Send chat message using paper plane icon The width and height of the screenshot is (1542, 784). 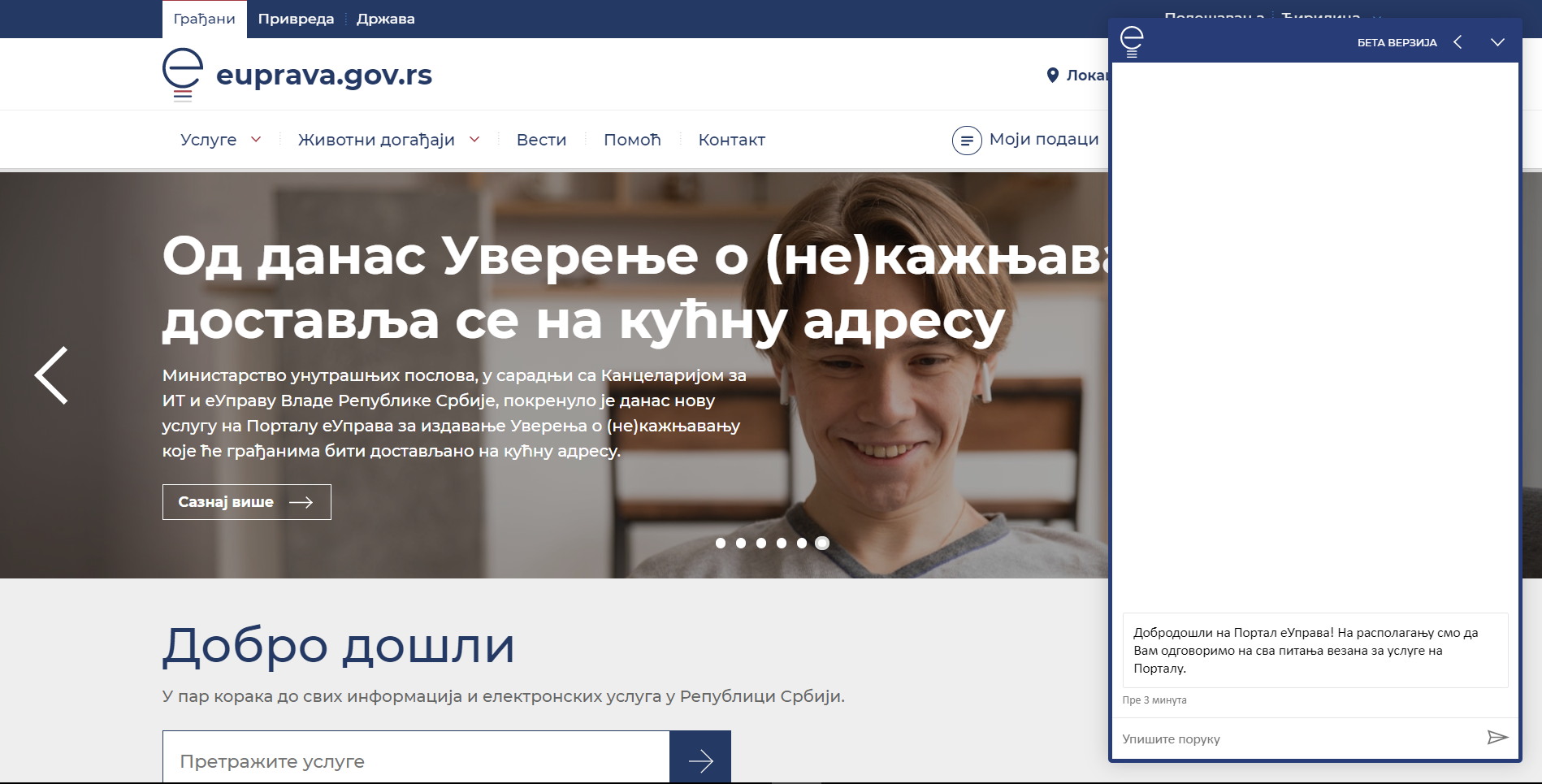point(1497,739)
